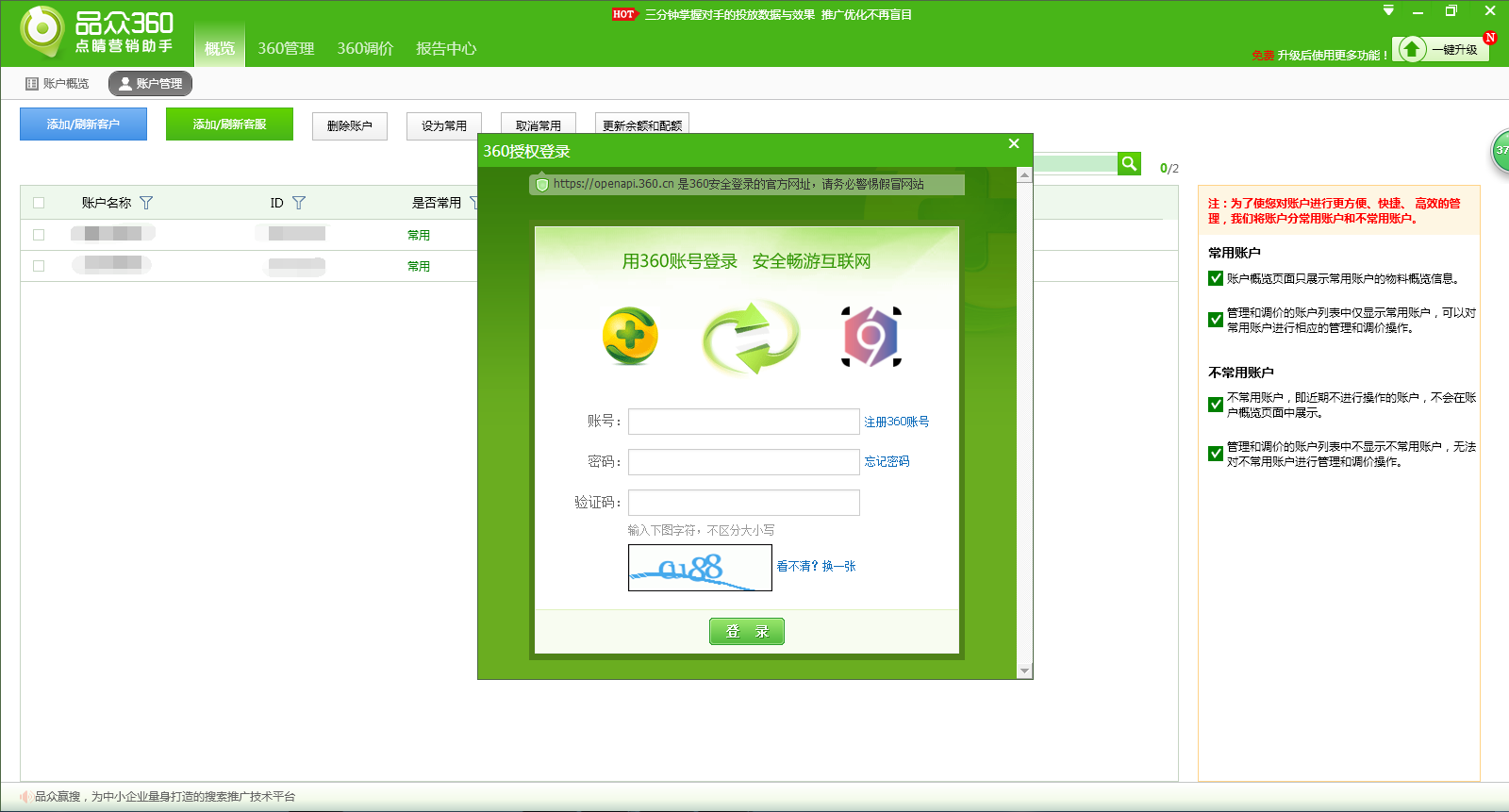
Task: Click the green sync arrows icon
Action: click(x=751, y=337)
